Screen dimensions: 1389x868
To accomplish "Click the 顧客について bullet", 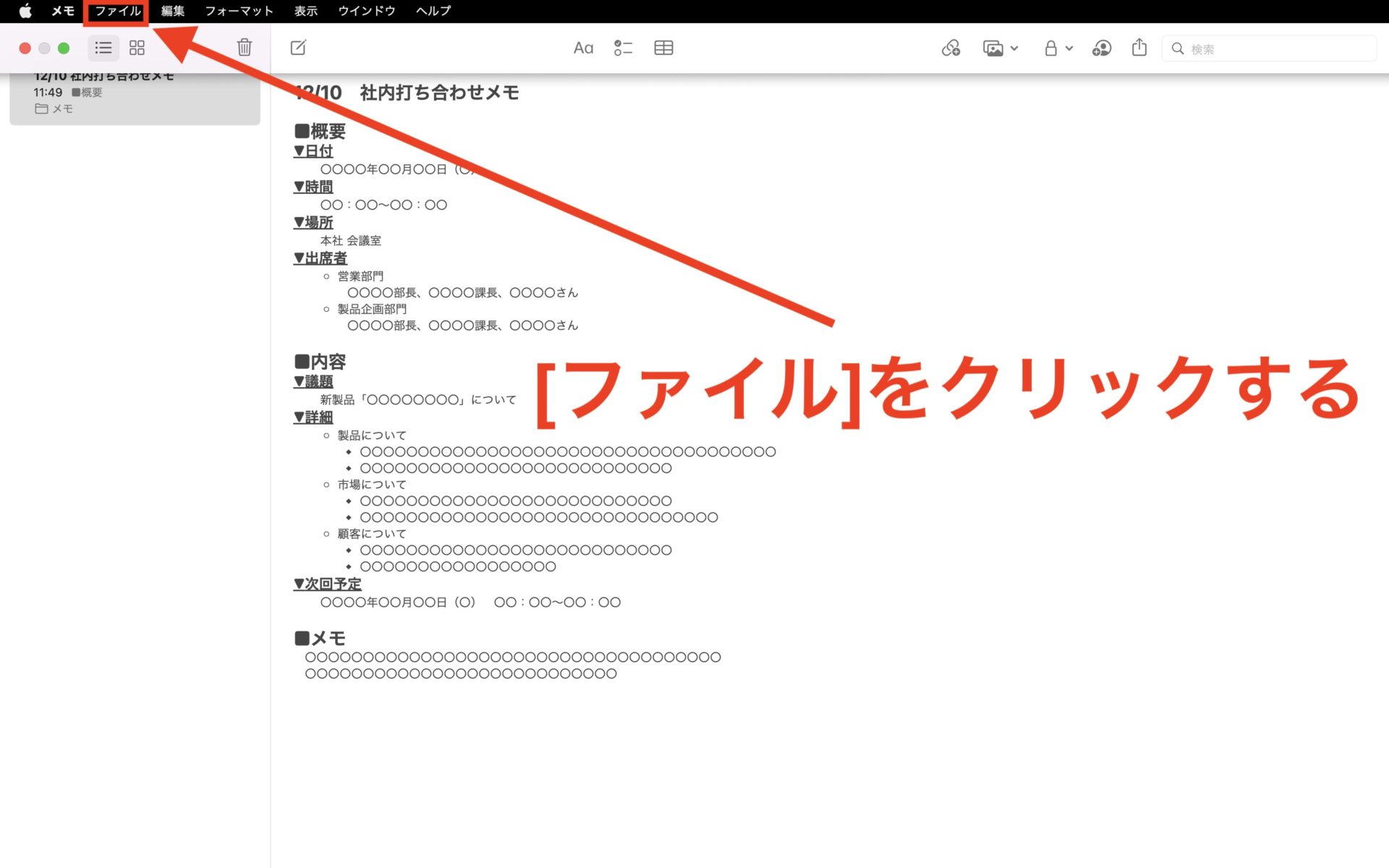I will point(372,534).
